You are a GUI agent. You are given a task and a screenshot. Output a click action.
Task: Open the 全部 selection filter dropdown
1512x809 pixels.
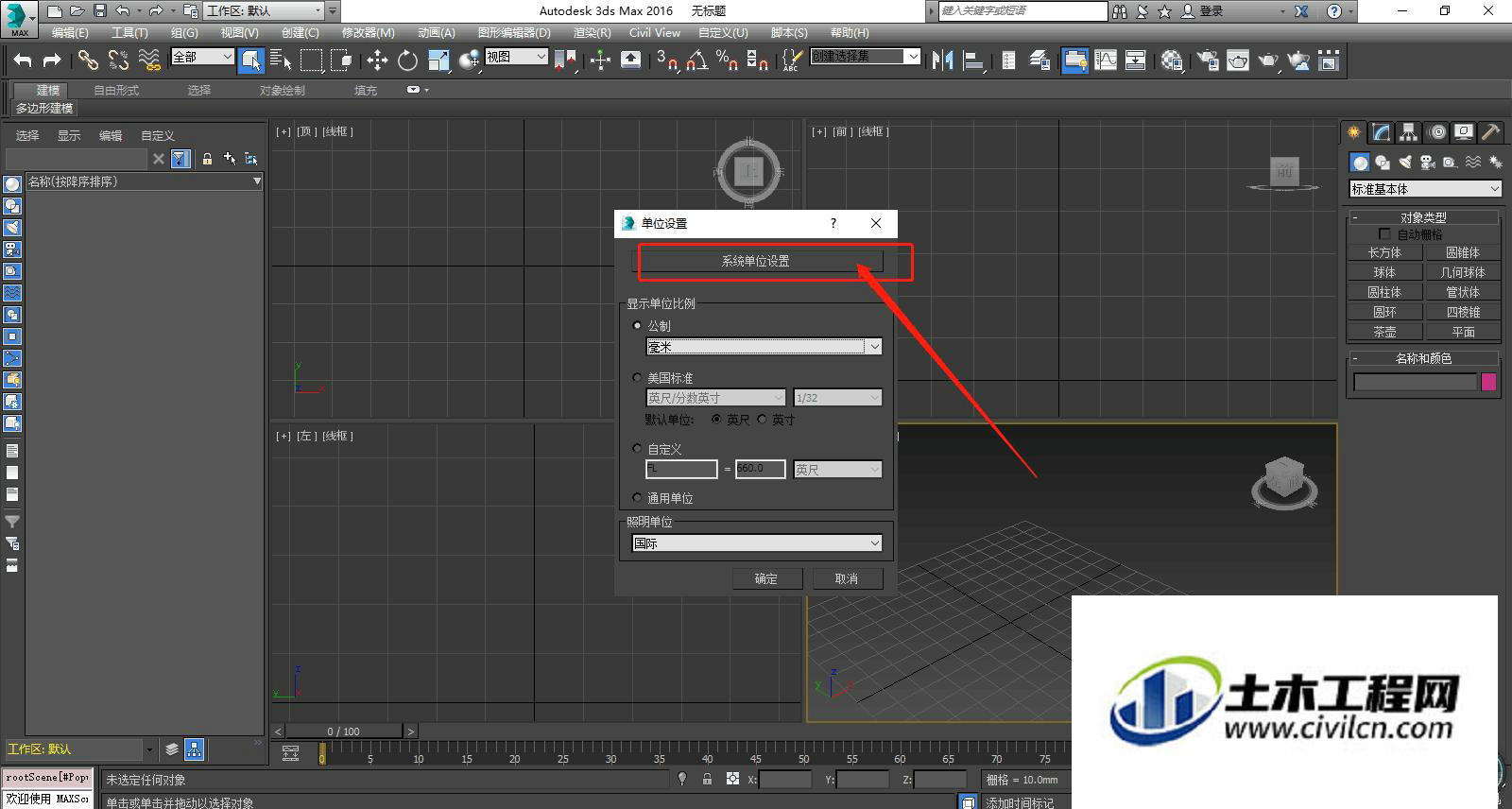[x=202, y=57]
